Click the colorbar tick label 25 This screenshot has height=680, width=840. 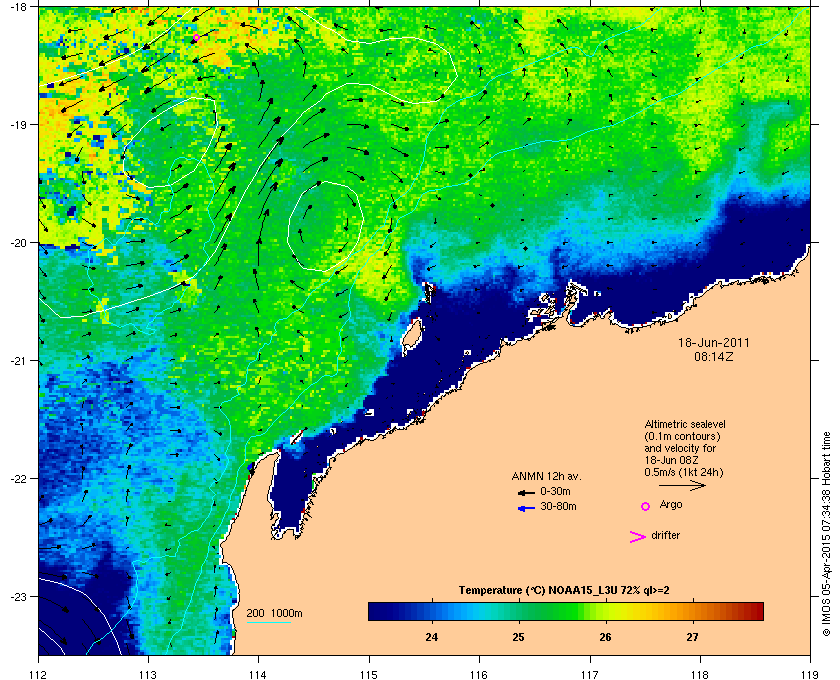(x=519, y=637)
